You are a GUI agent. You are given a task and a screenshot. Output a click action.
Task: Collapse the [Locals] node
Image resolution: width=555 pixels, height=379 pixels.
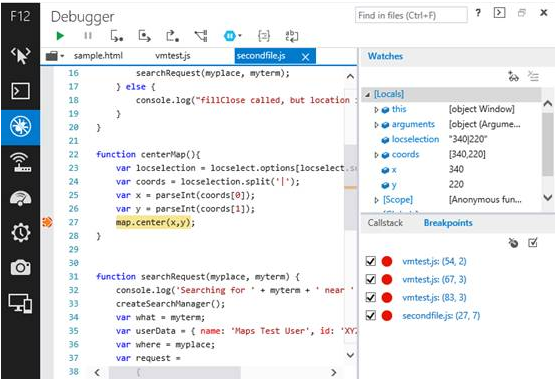[367, 94]
